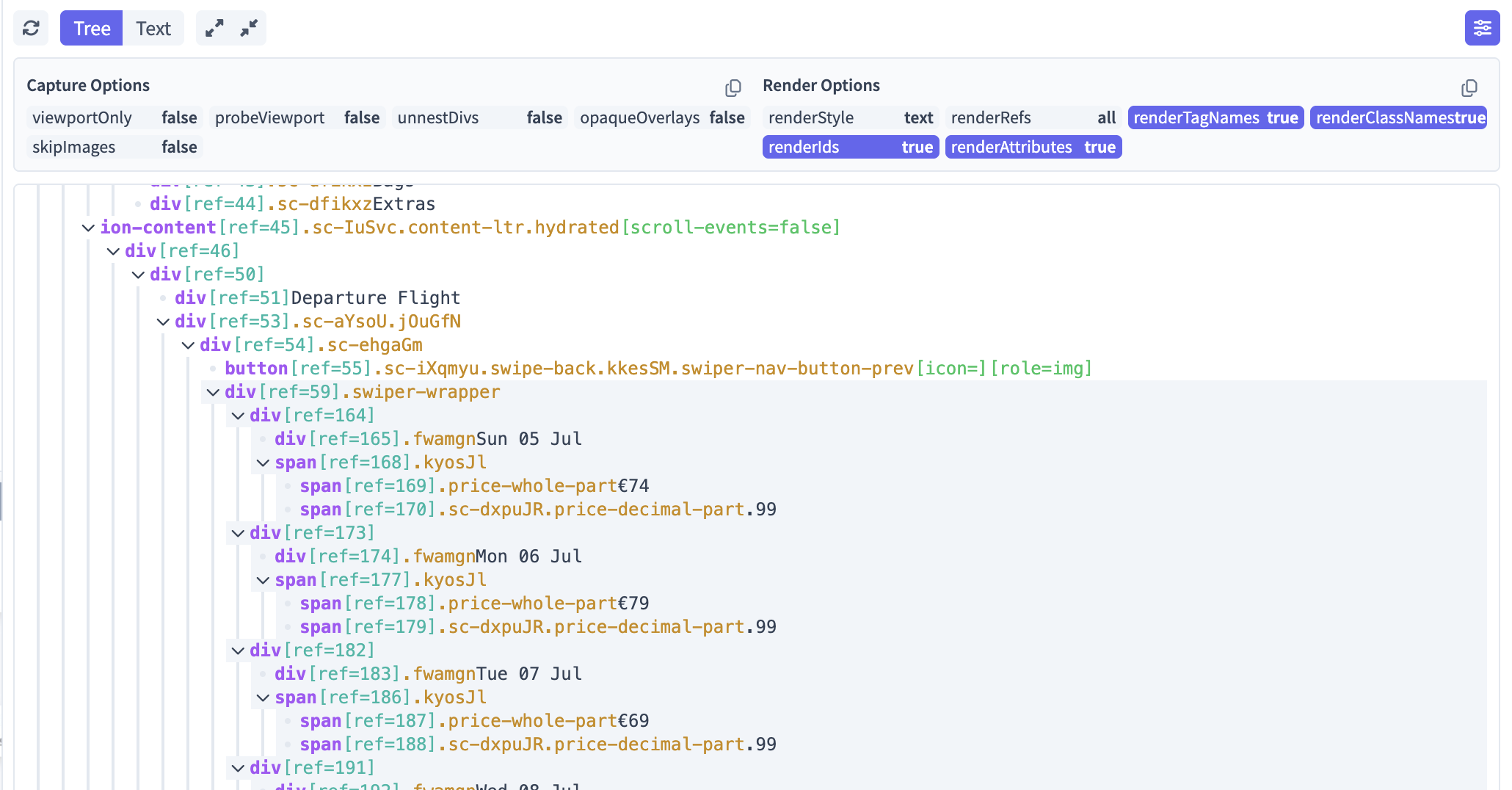Image resolution: width=1512 pixels, height=790 pixels.
Task: Select the €74 price-whole-part span
Action: 474,486
